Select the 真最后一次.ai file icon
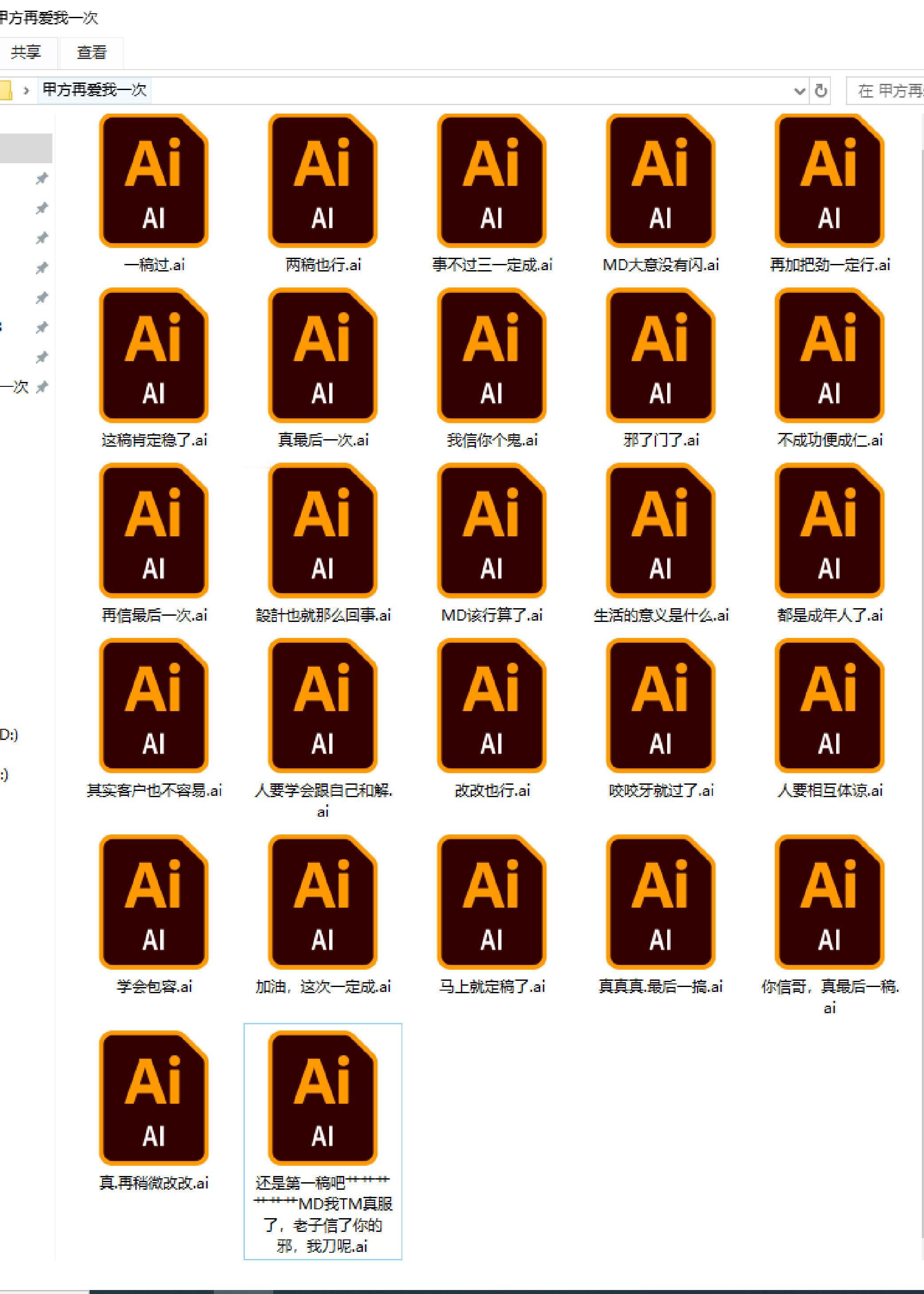This screenshot has width=924, height=1294. coord(322,356)
